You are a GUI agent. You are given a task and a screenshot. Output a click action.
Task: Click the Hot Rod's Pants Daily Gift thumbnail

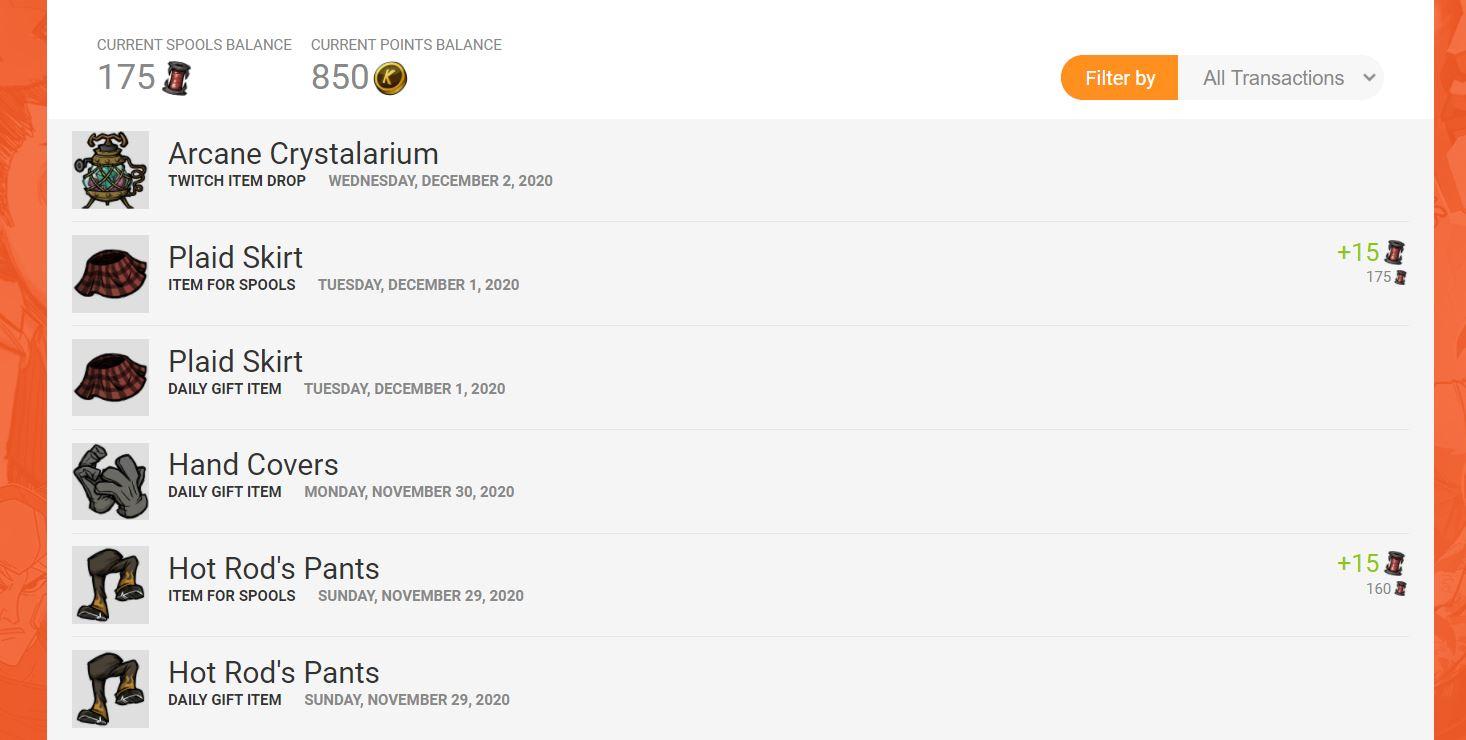pyautogui.click(x=110, y=689)
